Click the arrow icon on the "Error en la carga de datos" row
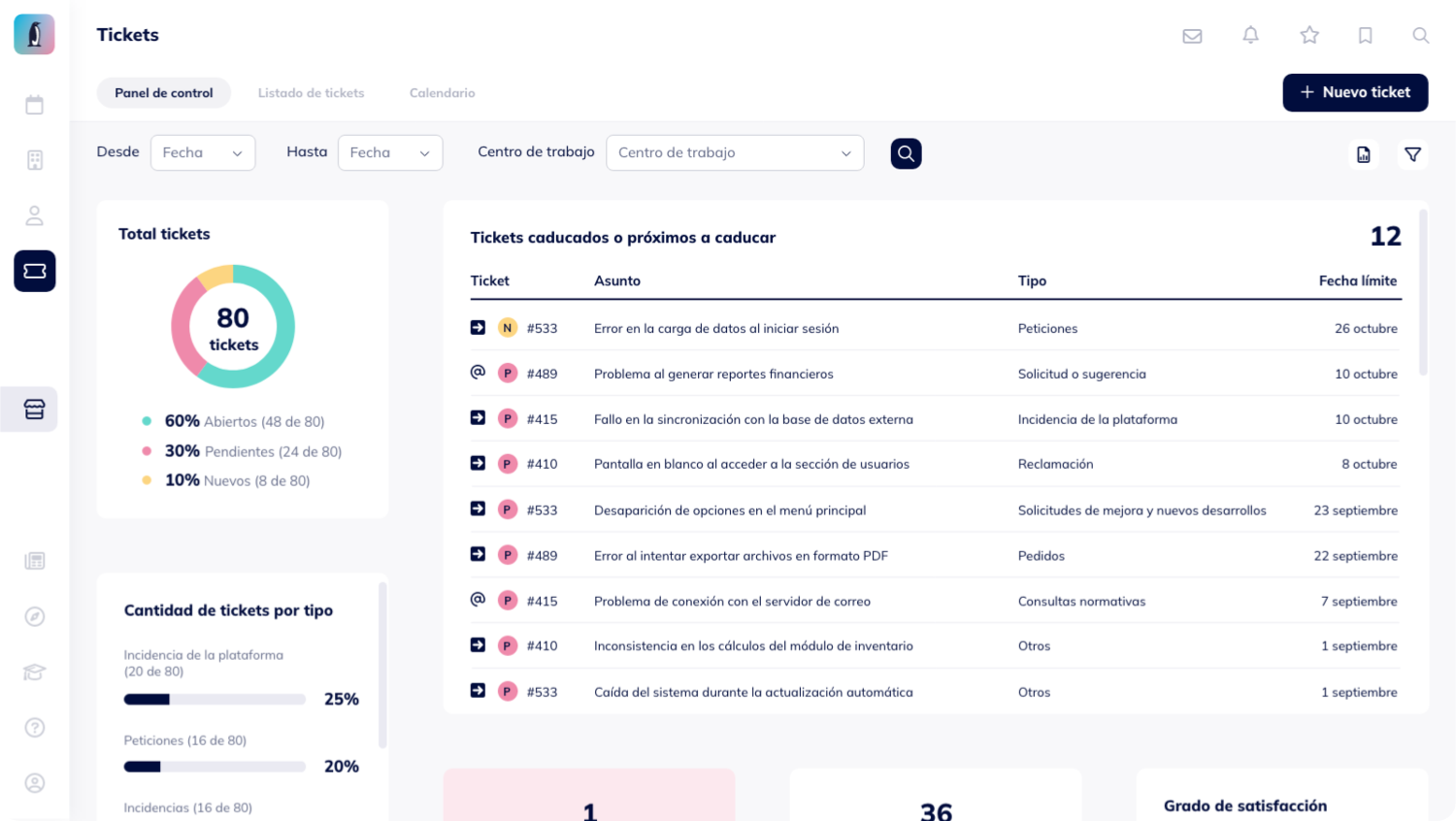 coord(478,328)
